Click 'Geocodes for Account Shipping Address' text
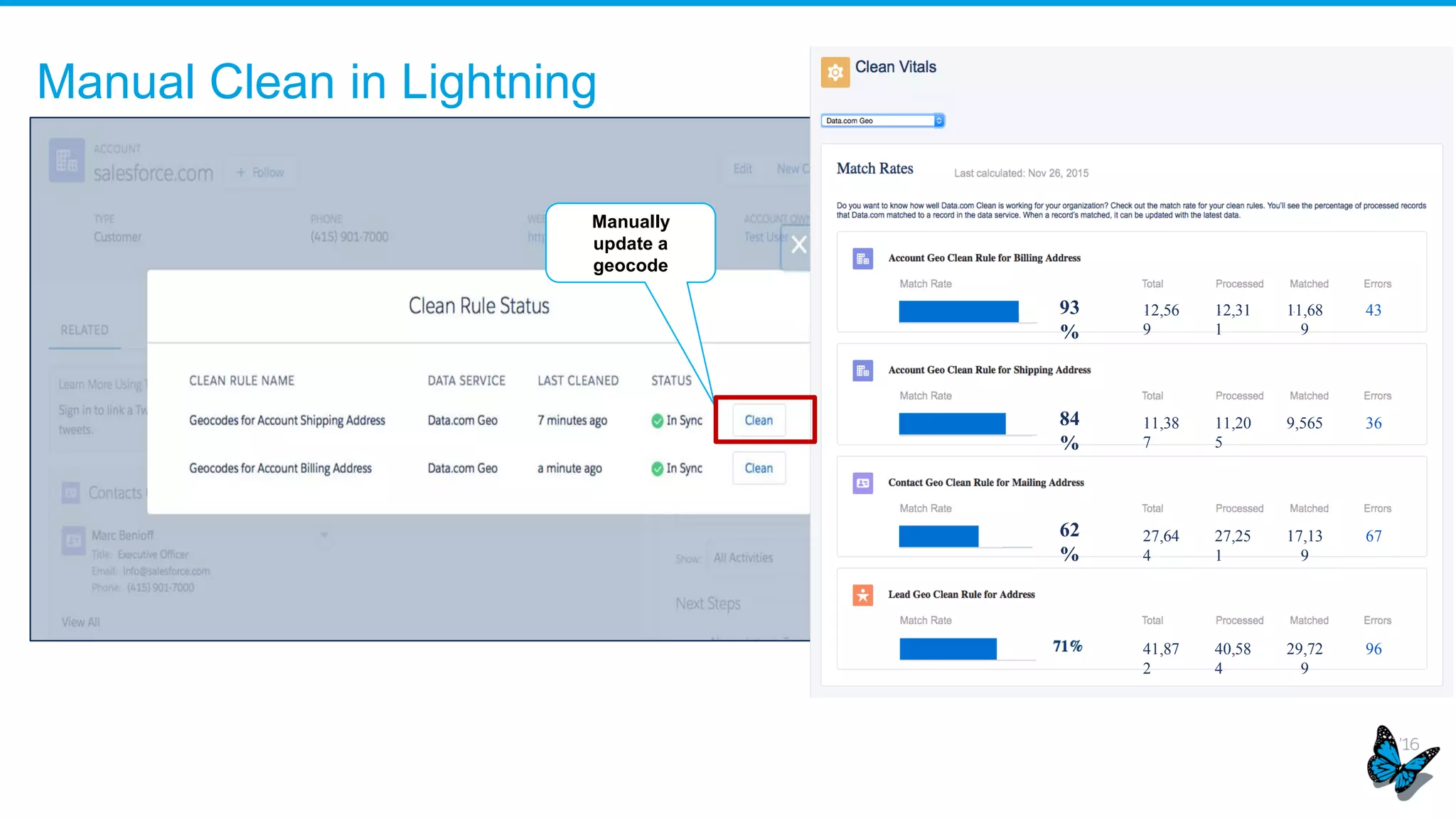This screenshot has width=1456, height=819. point(287,420)
